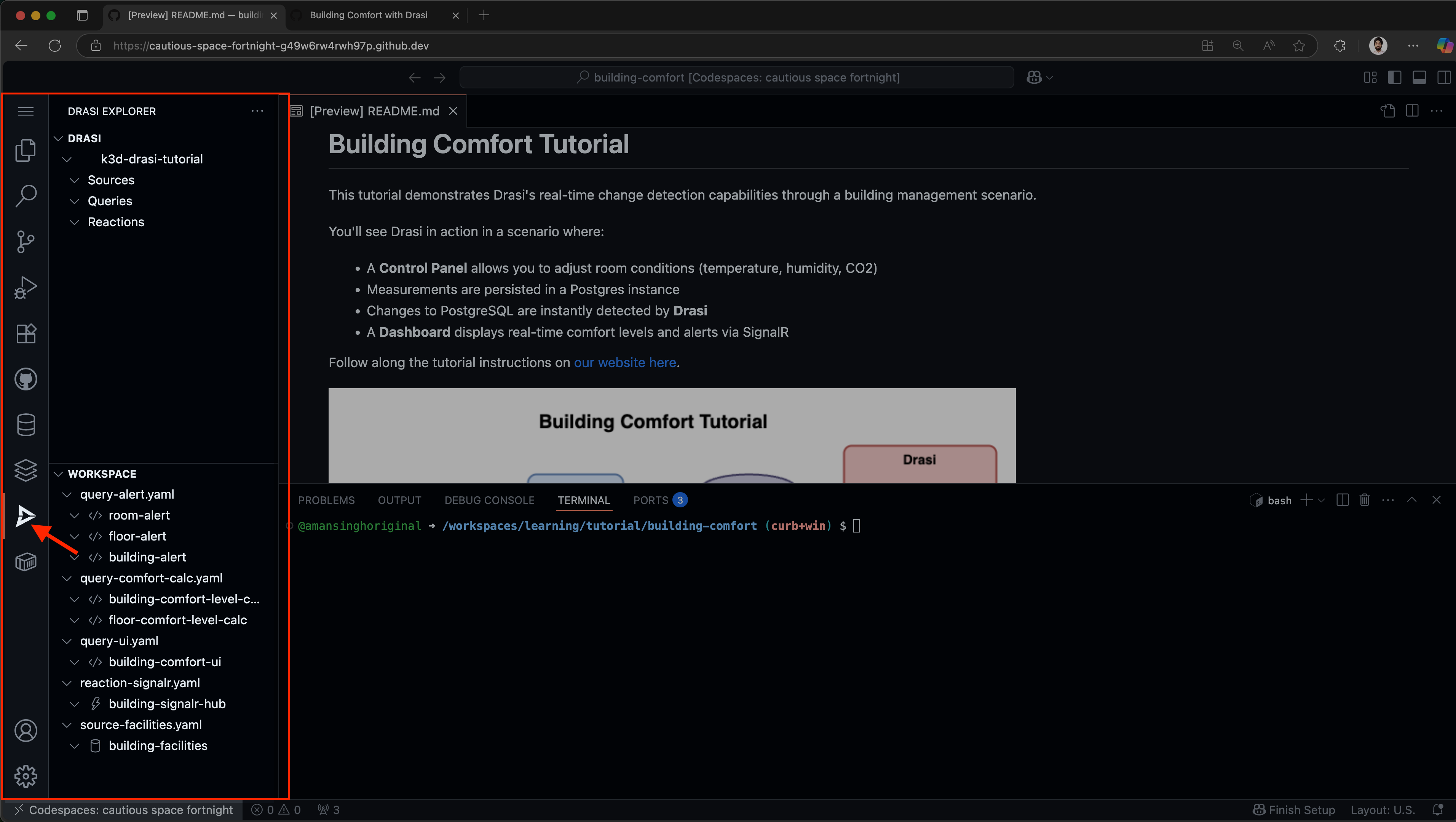Switch to the DEBUG CONSOLE tab

point(490,500)
